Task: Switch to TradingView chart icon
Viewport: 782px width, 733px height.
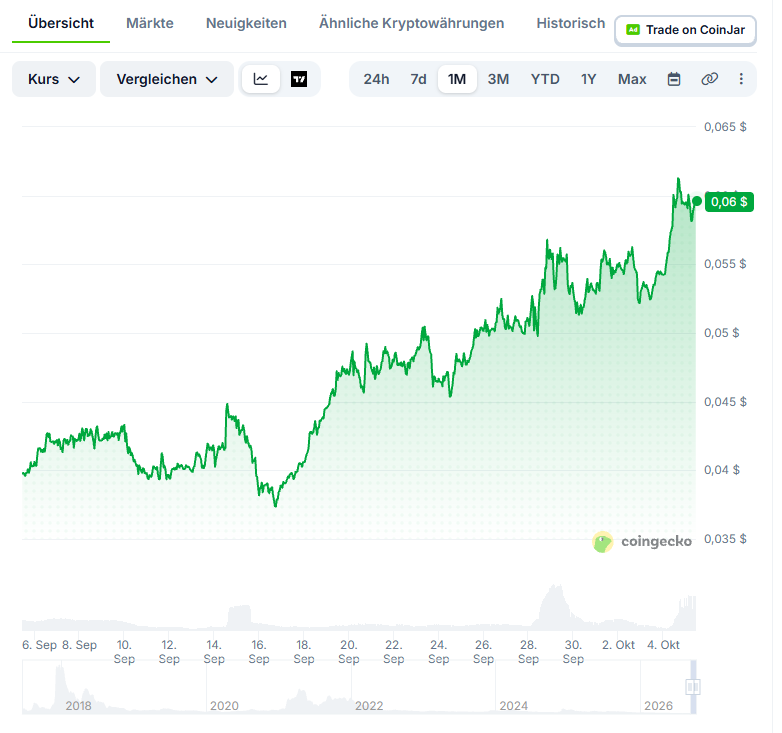Action: tap(299, 79)
